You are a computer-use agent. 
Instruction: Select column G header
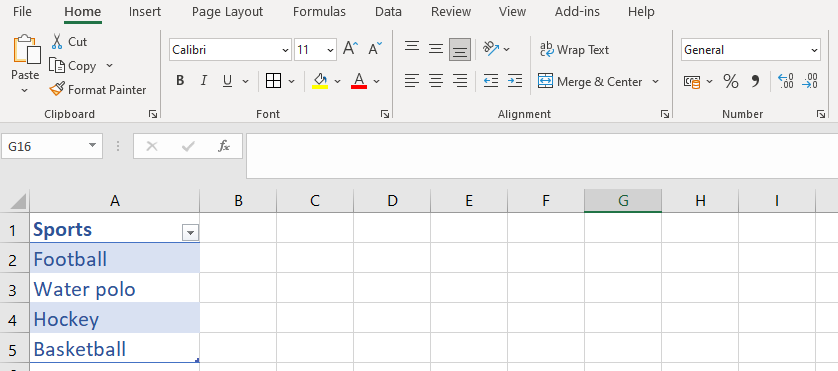tap(623, 200)
